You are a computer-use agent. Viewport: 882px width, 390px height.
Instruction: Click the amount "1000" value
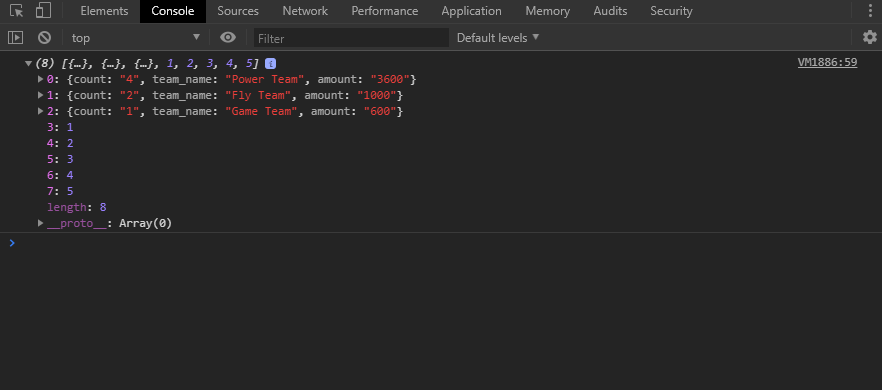(x=377, y=95)
